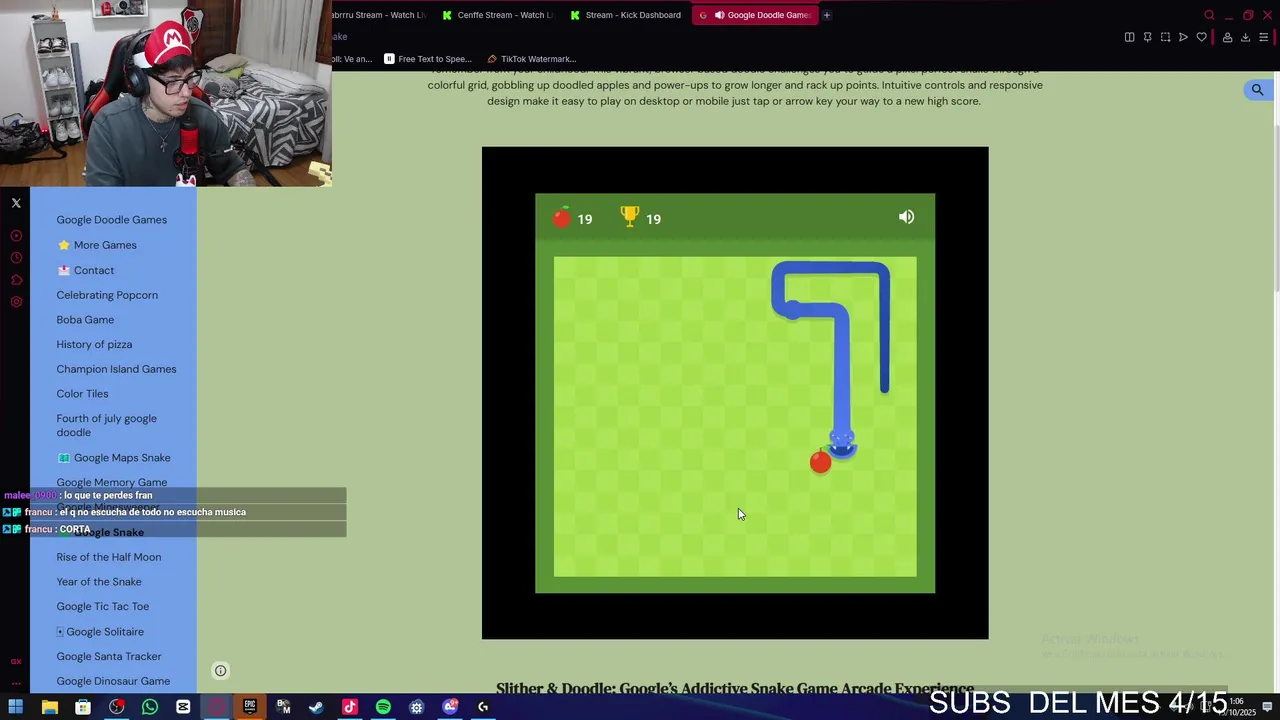Click the trophy high score icon
The height and width of the screenshot is (720, 1280).
tap(629, 216)
